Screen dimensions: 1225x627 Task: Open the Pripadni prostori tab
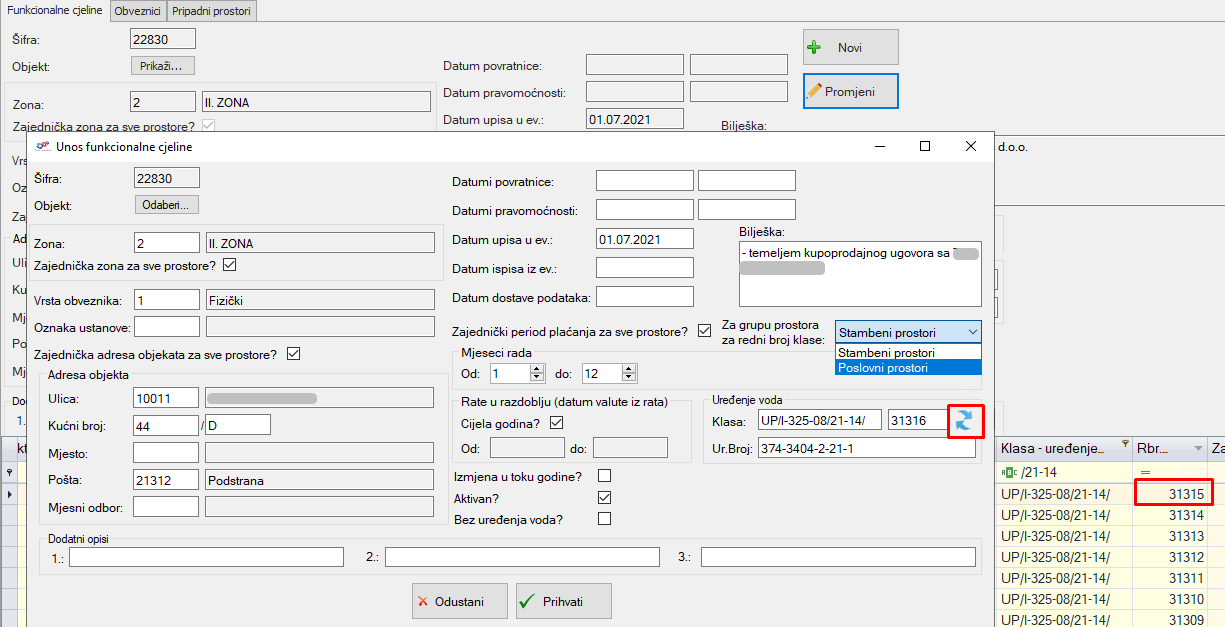pyautogui.click(x=212, y=11)
